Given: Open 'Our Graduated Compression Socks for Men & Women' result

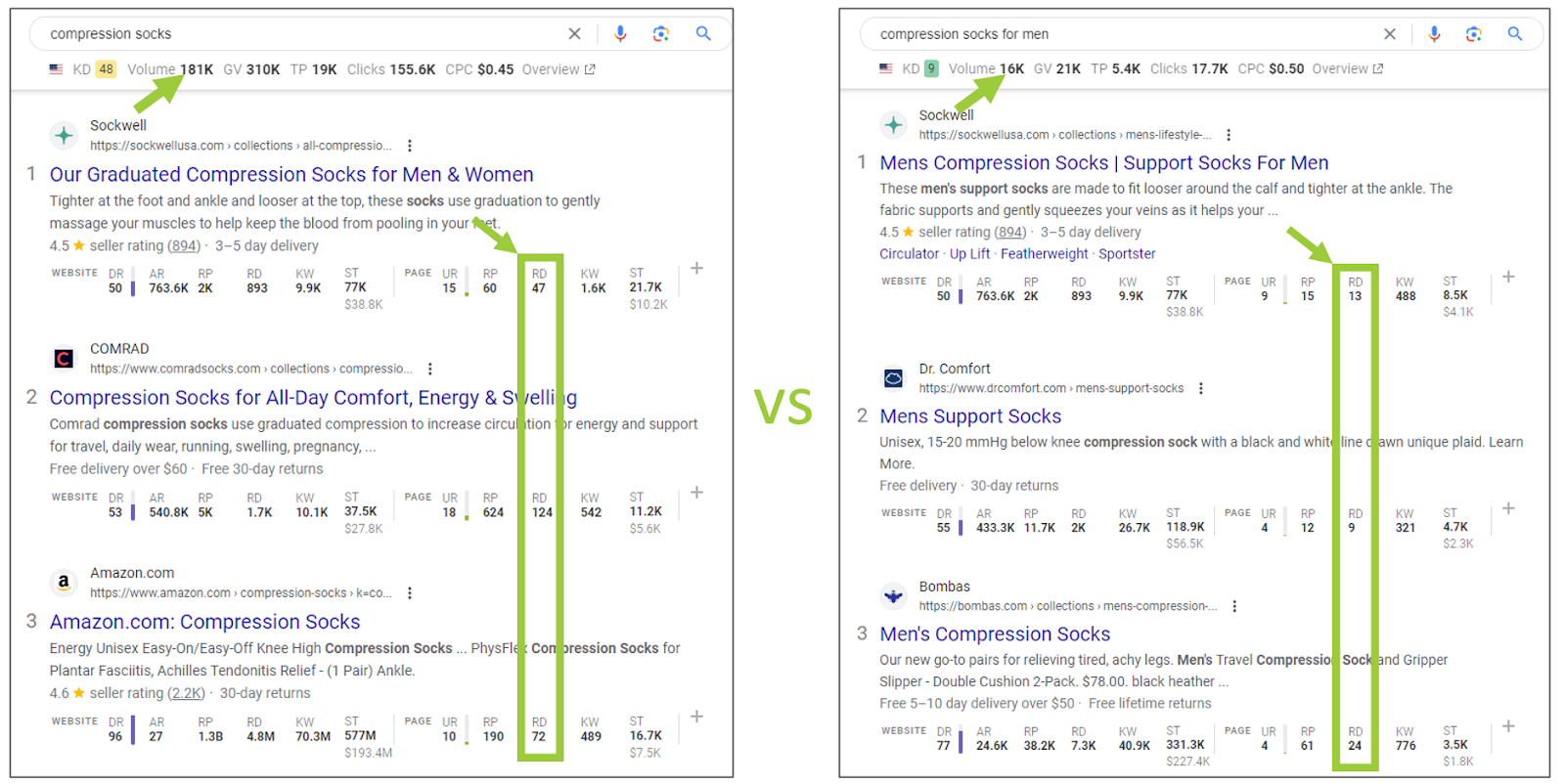Looking at the screenshot, I should tap(291, 174).
